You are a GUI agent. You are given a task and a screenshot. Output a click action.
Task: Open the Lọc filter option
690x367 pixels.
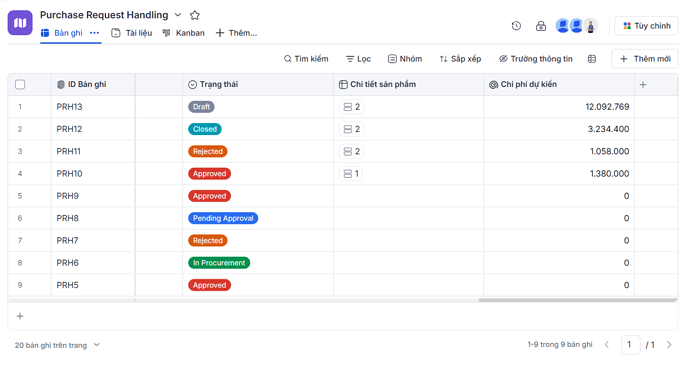(358, 59)
